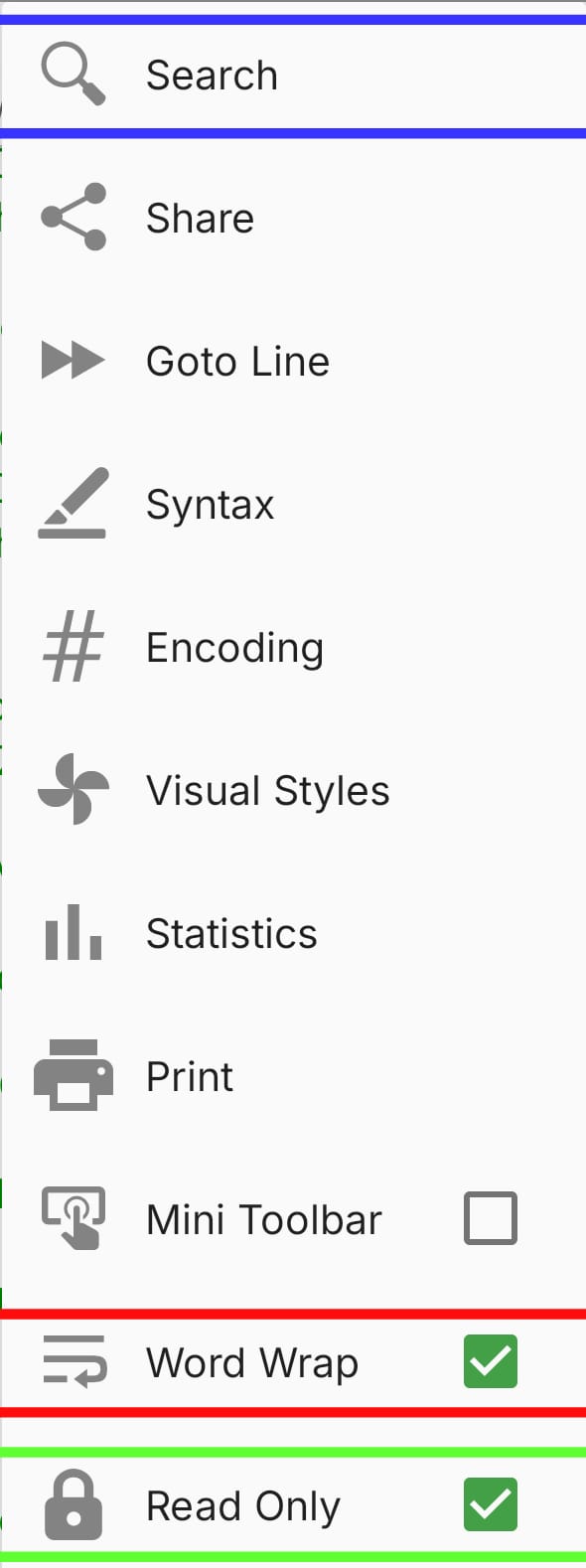Click the fan icon next to Visual Styles
586x1568 pixels.
click(73, 790)
